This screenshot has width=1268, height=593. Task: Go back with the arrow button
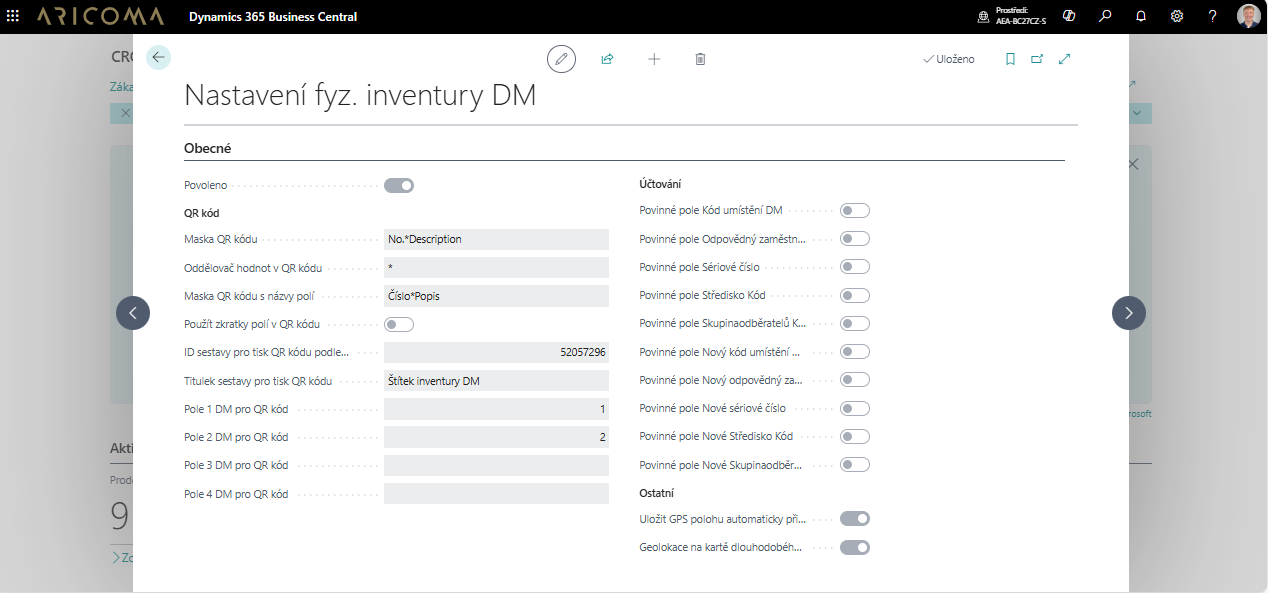(x=158, y=57)
